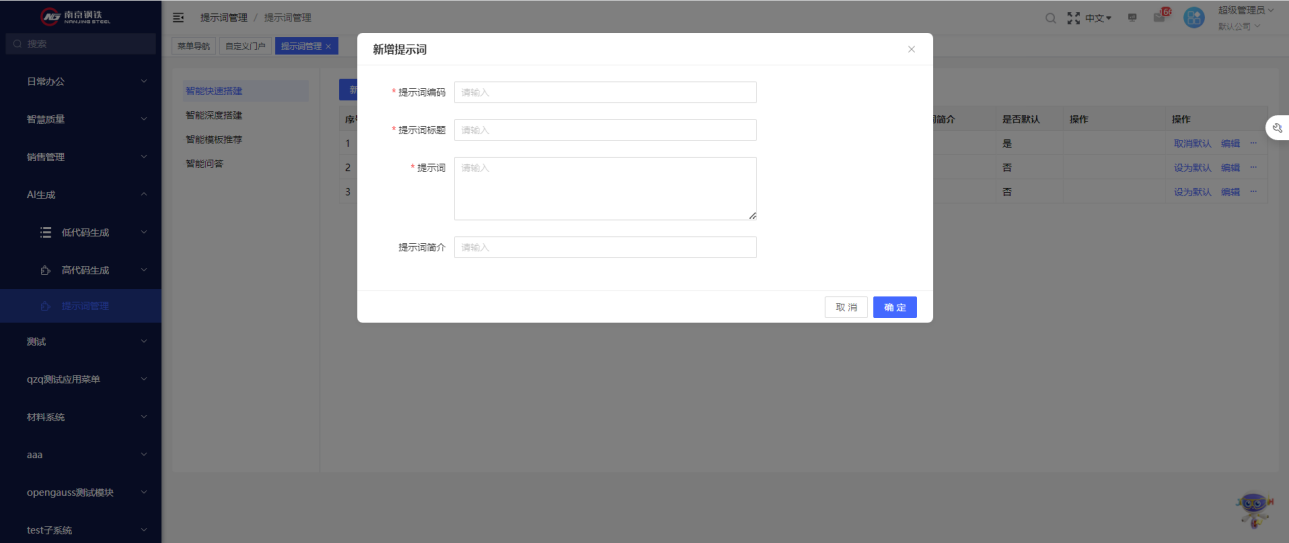Close the 提示词管理 tab with its x
The image size is (1289, 543).
pyautogui.click(x=328, y=46)
